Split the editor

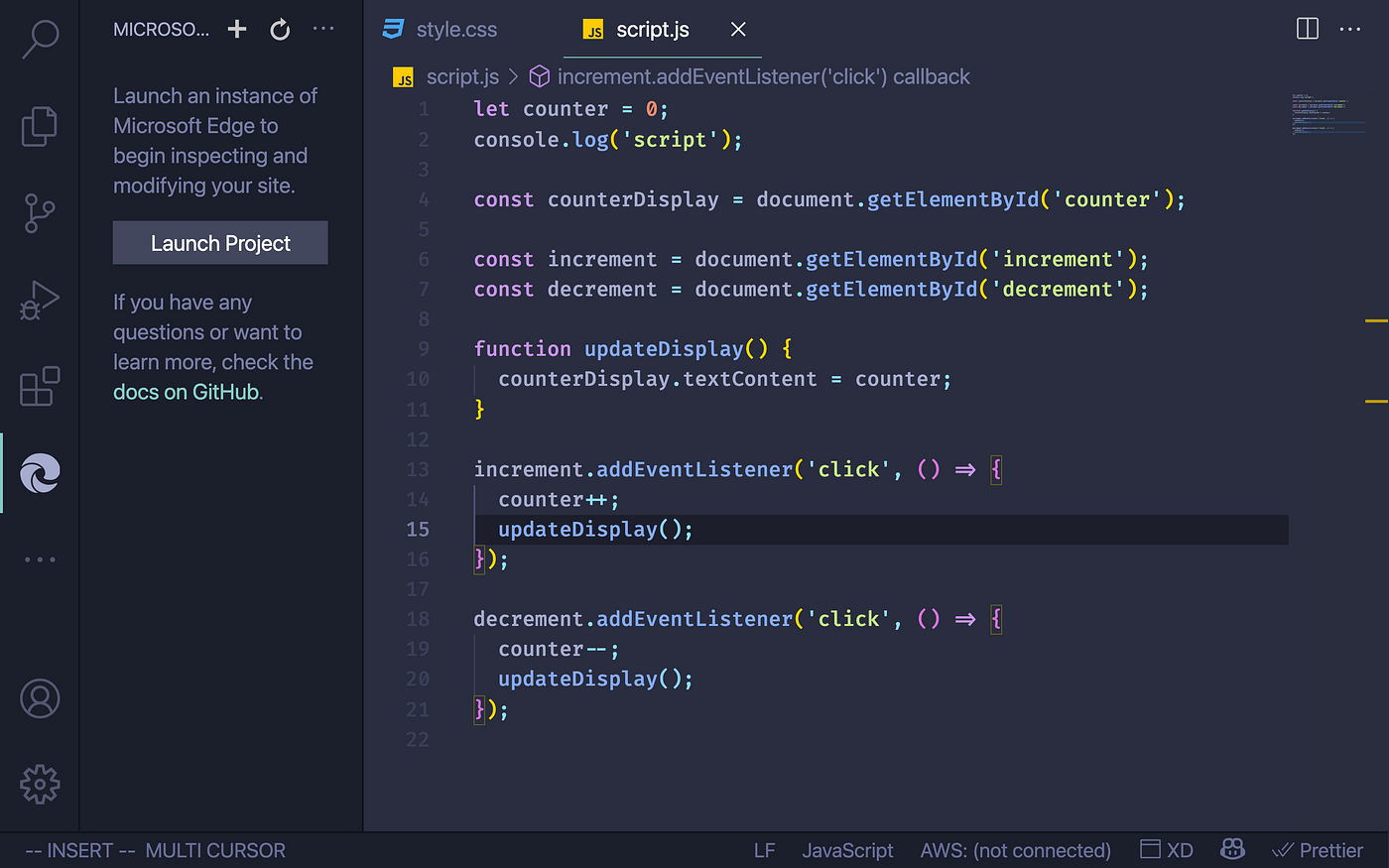1307,29
